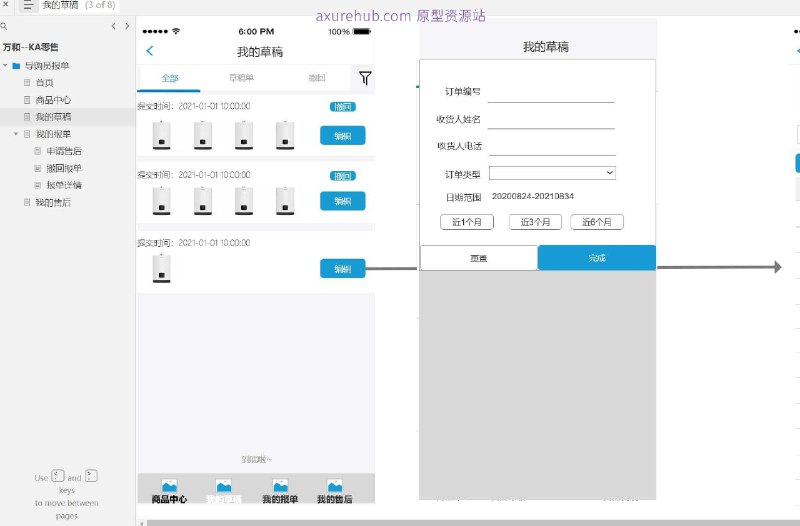Collapse the 我的报单 tree node arrow
800x526 pixels.
tap(16, 134)
